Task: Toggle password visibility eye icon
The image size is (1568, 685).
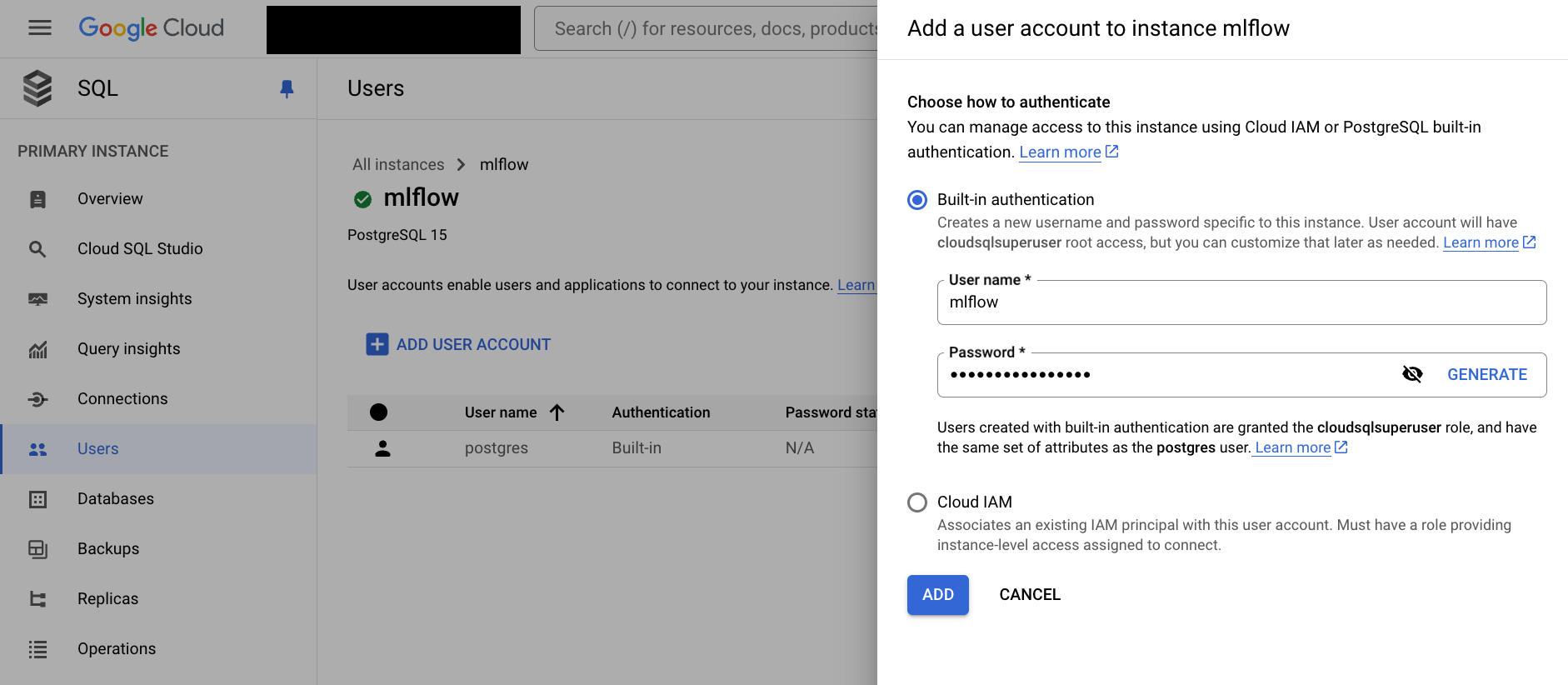Action: pos(1412,374)
